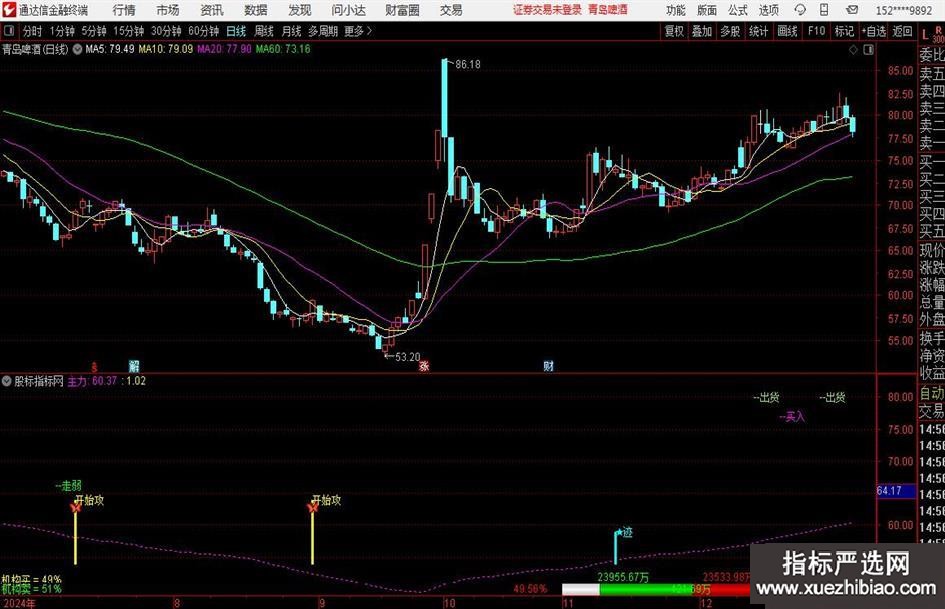The image size is (945, 609).
Task: Click the 统计 statistics button
Action: point(758,31)
